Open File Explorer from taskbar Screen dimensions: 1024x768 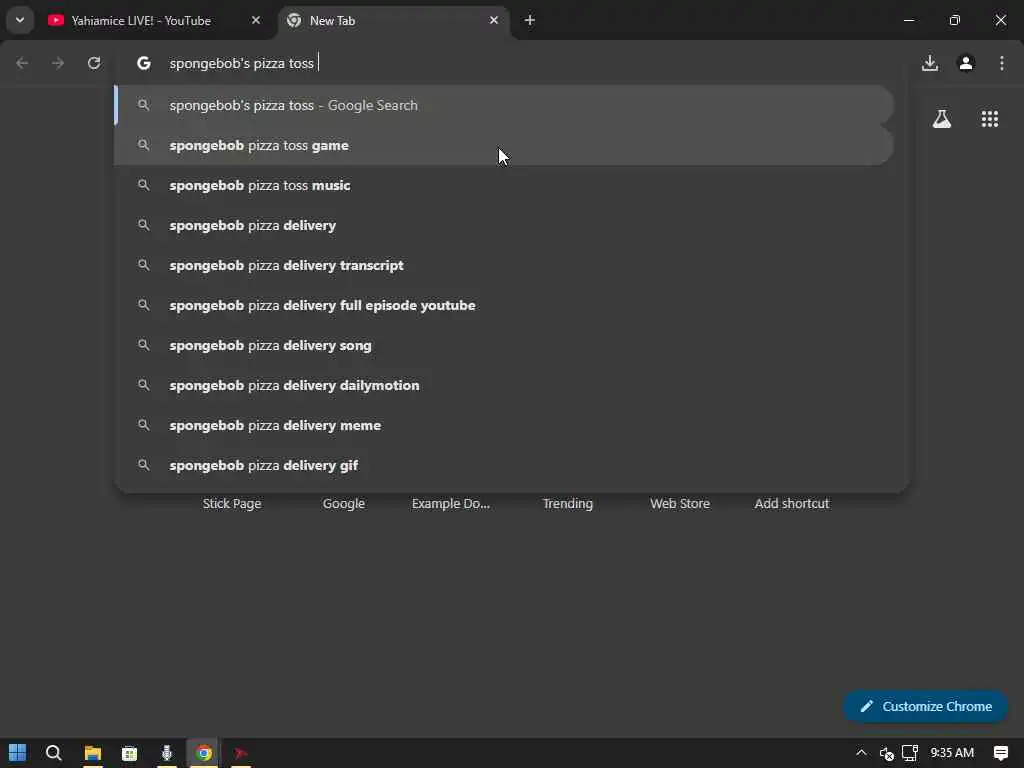pyautogui.click(x=93, y=753)
